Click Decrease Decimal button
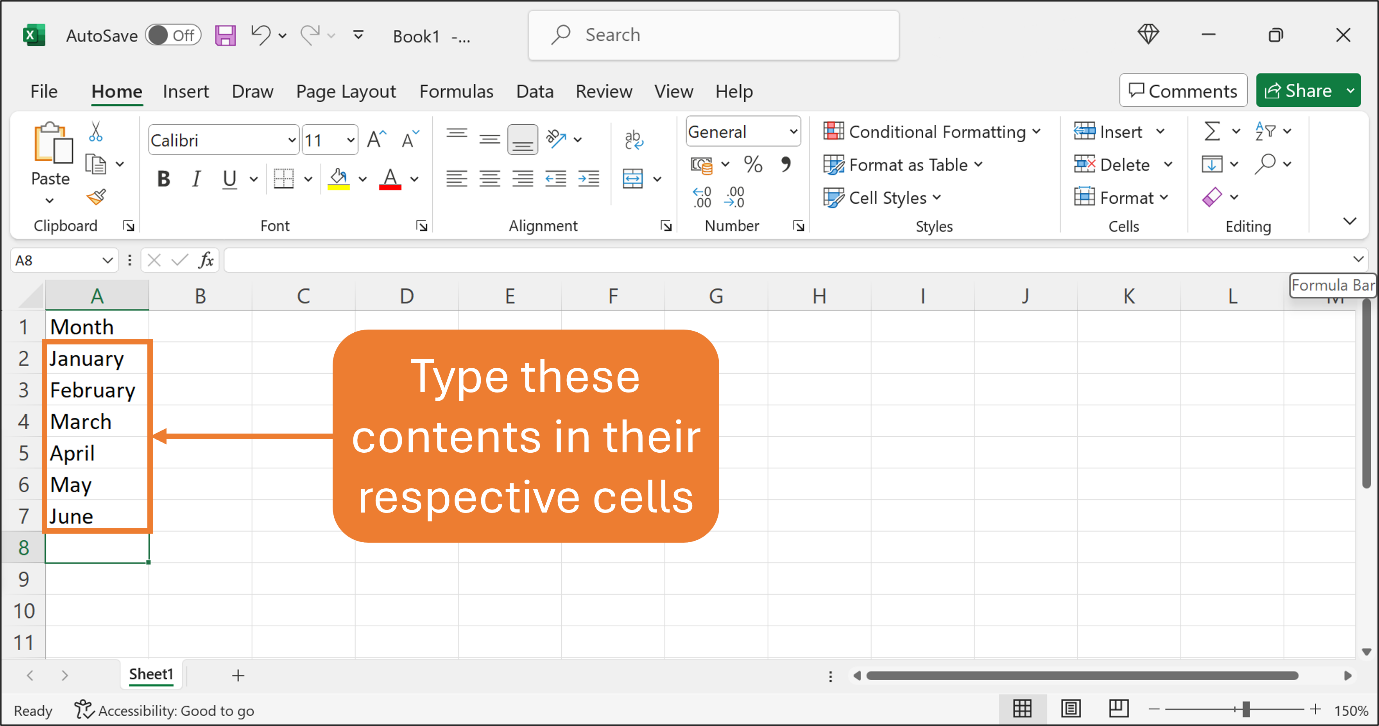Screen dimensions: 1379x726 735,197
